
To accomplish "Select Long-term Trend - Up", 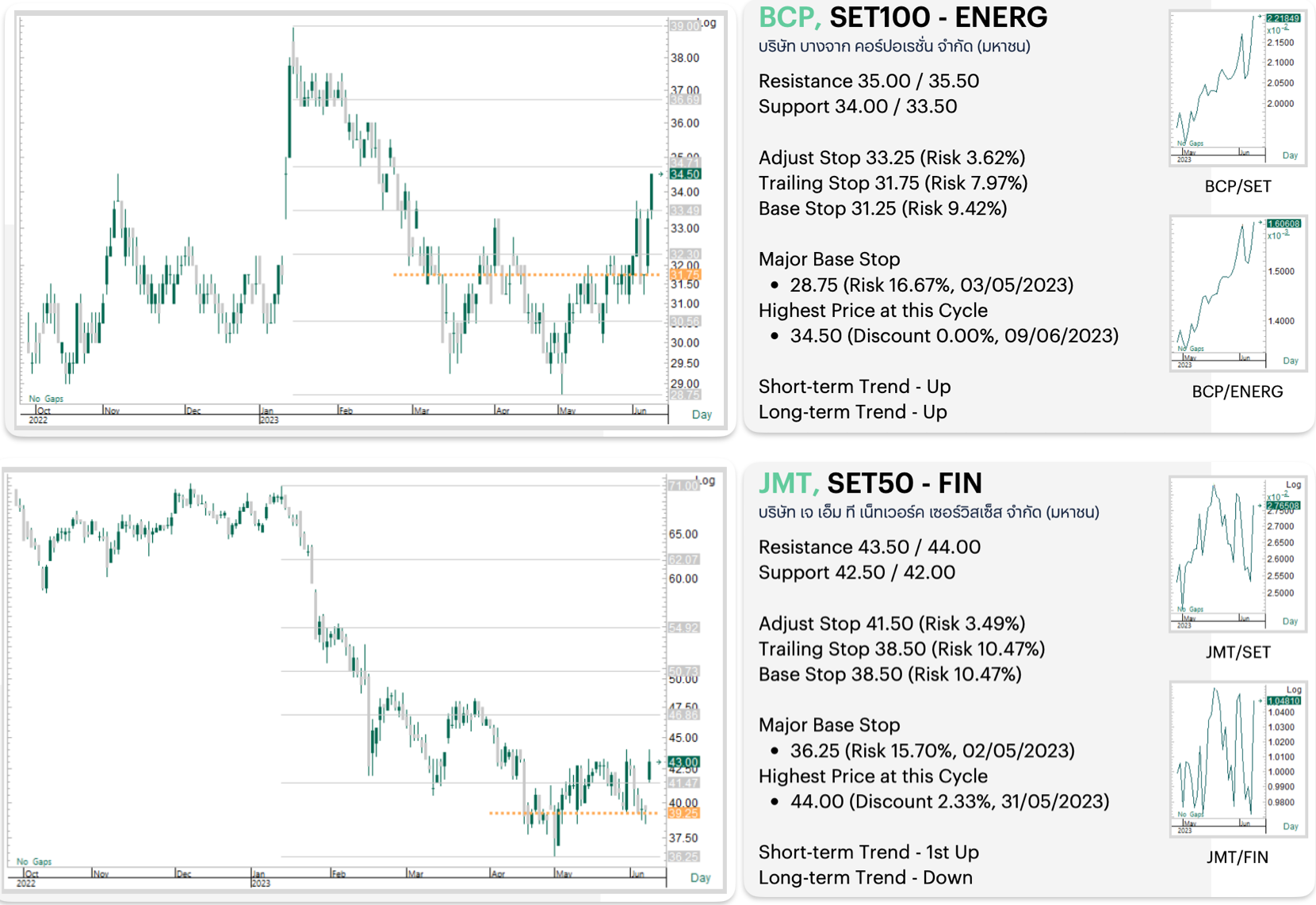I will point(853,412).
